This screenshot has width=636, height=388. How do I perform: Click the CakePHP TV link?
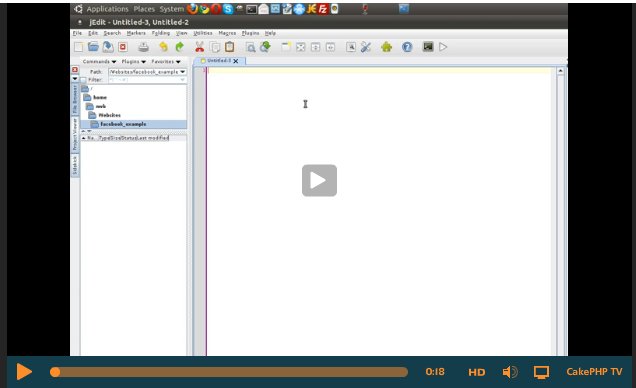pos(594,372)
